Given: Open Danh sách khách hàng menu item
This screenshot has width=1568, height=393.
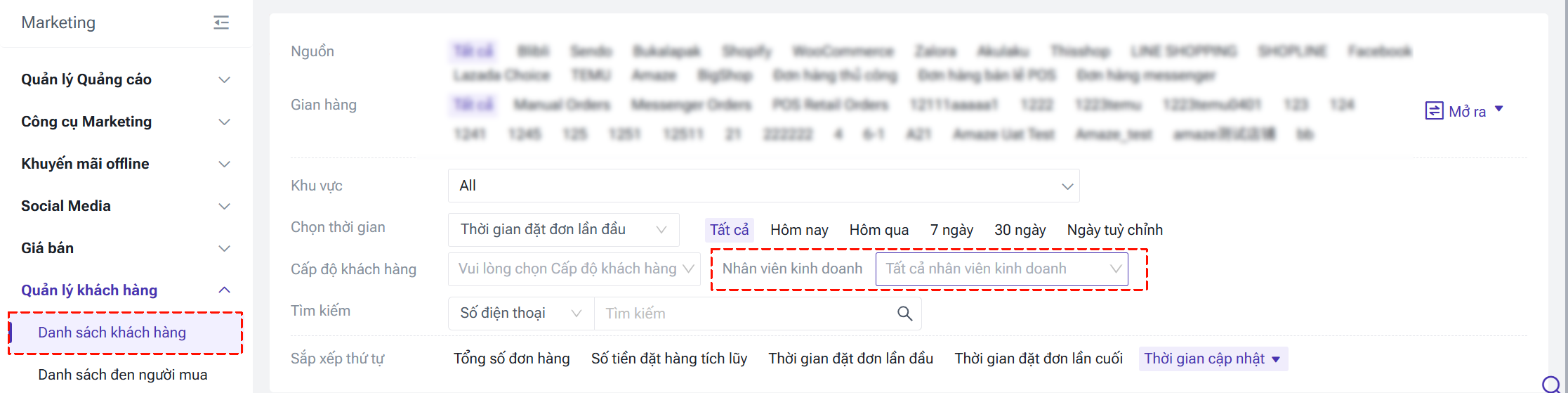Looking at the screenshot, I should [x=112, y=333].
